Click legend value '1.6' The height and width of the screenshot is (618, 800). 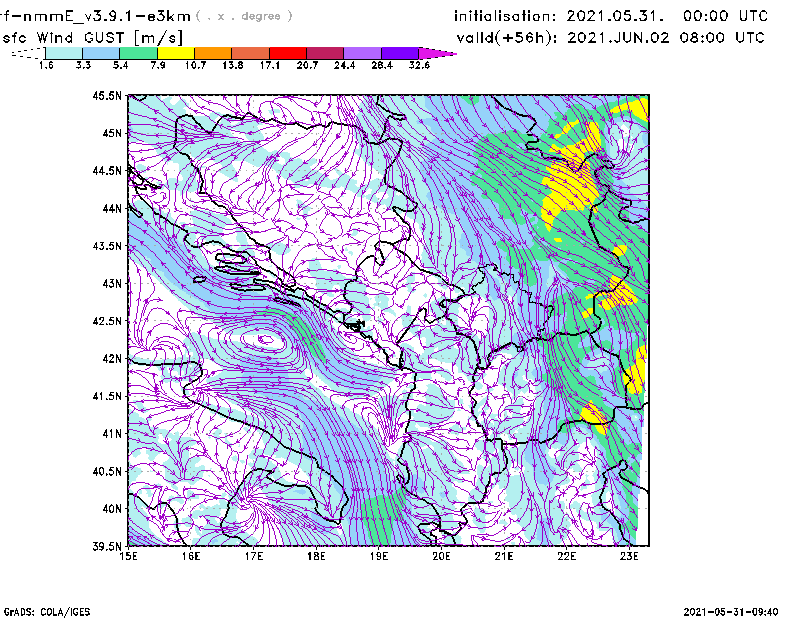point(46,65)
